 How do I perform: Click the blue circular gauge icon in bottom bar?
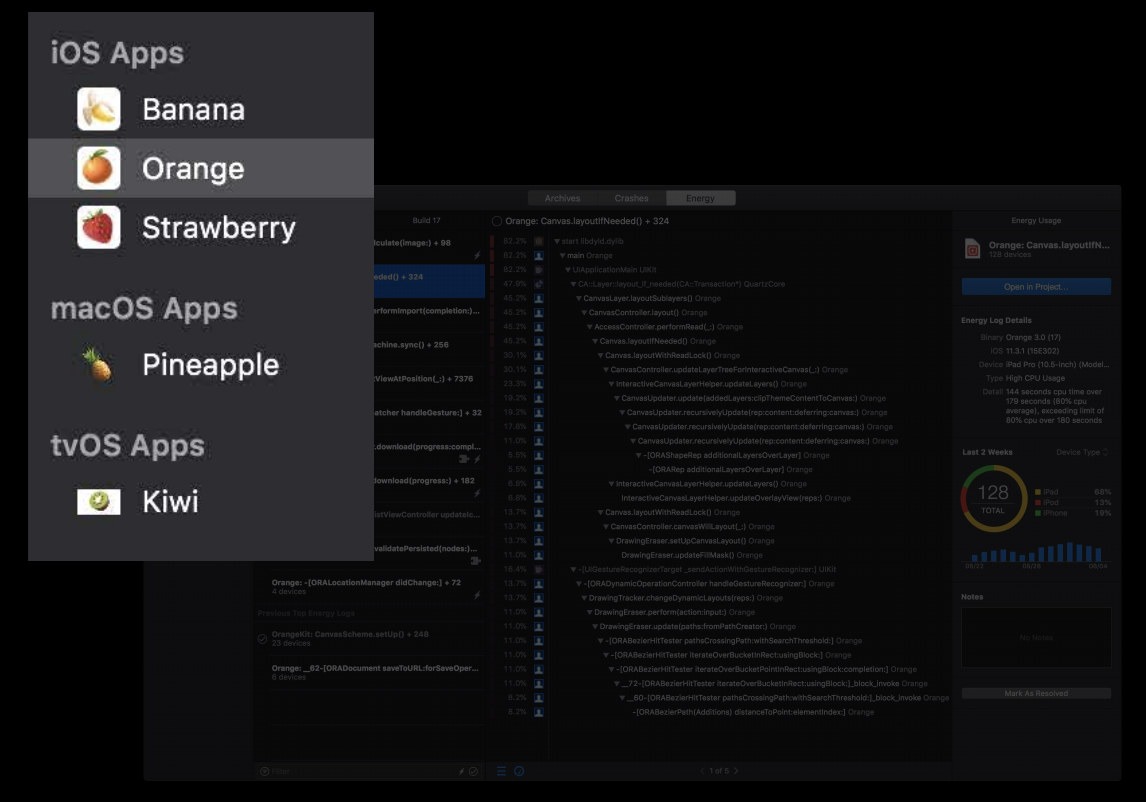point(519,771)
